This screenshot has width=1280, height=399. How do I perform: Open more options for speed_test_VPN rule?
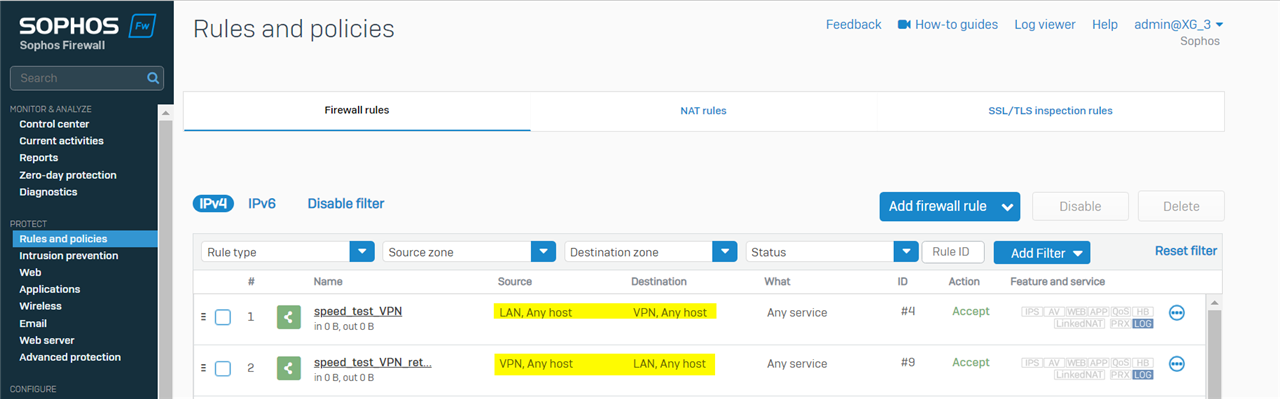pos(1177,313)
